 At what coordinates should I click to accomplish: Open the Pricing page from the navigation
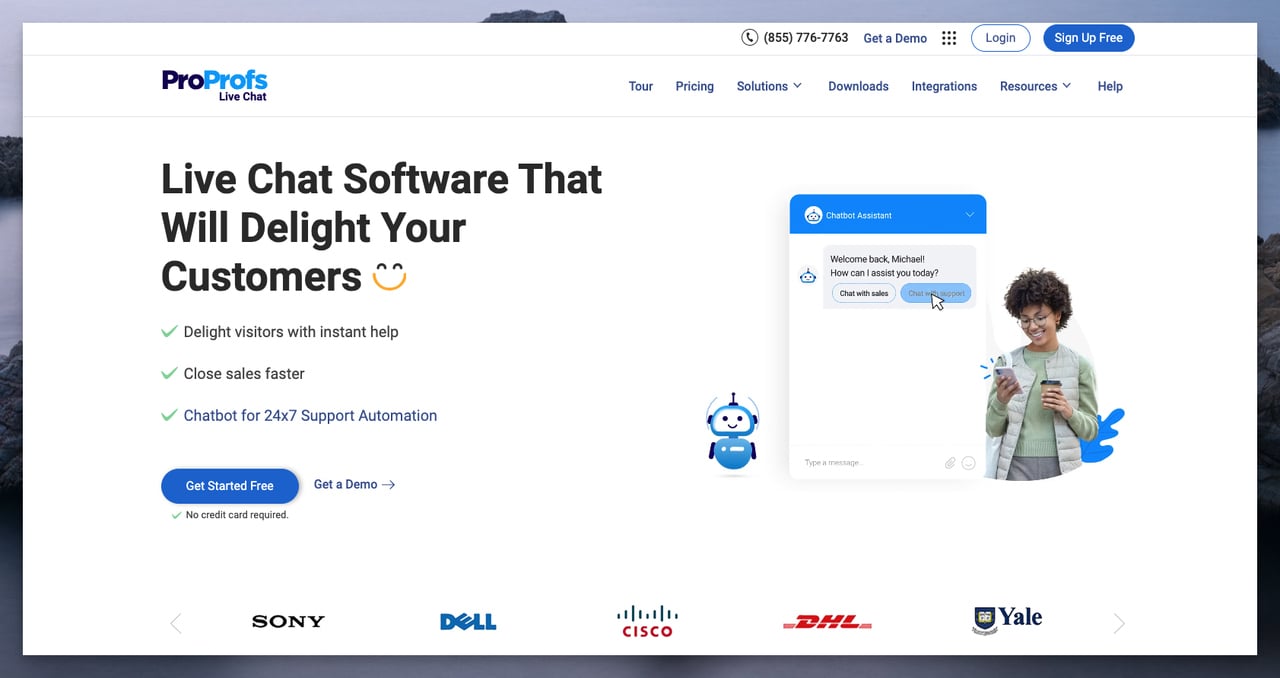pos(694,86)
